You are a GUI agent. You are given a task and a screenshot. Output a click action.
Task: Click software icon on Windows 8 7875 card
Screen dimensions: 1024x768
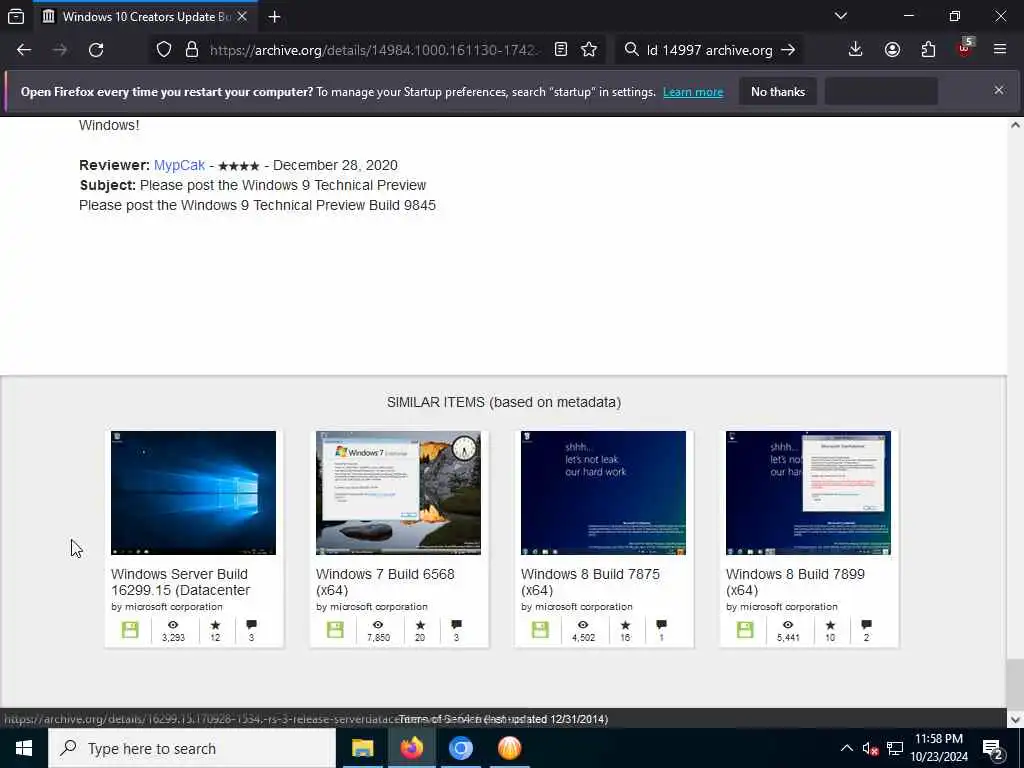tap(540, 630)
